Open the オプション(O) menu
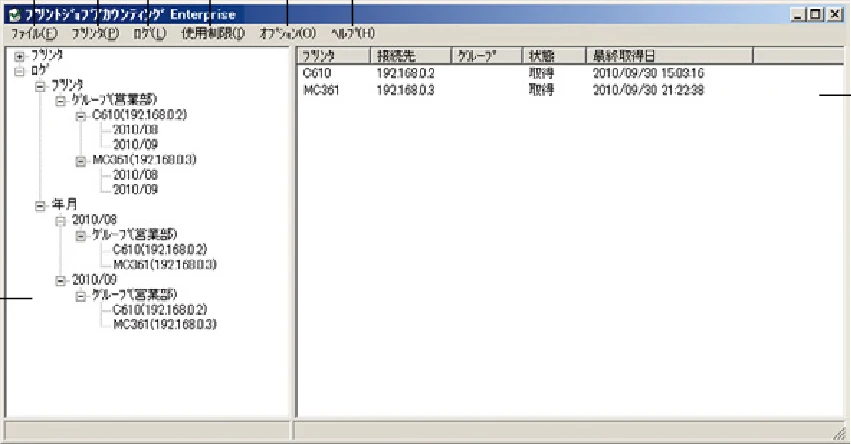Screen dimensions: 851x444 [287, 33]
